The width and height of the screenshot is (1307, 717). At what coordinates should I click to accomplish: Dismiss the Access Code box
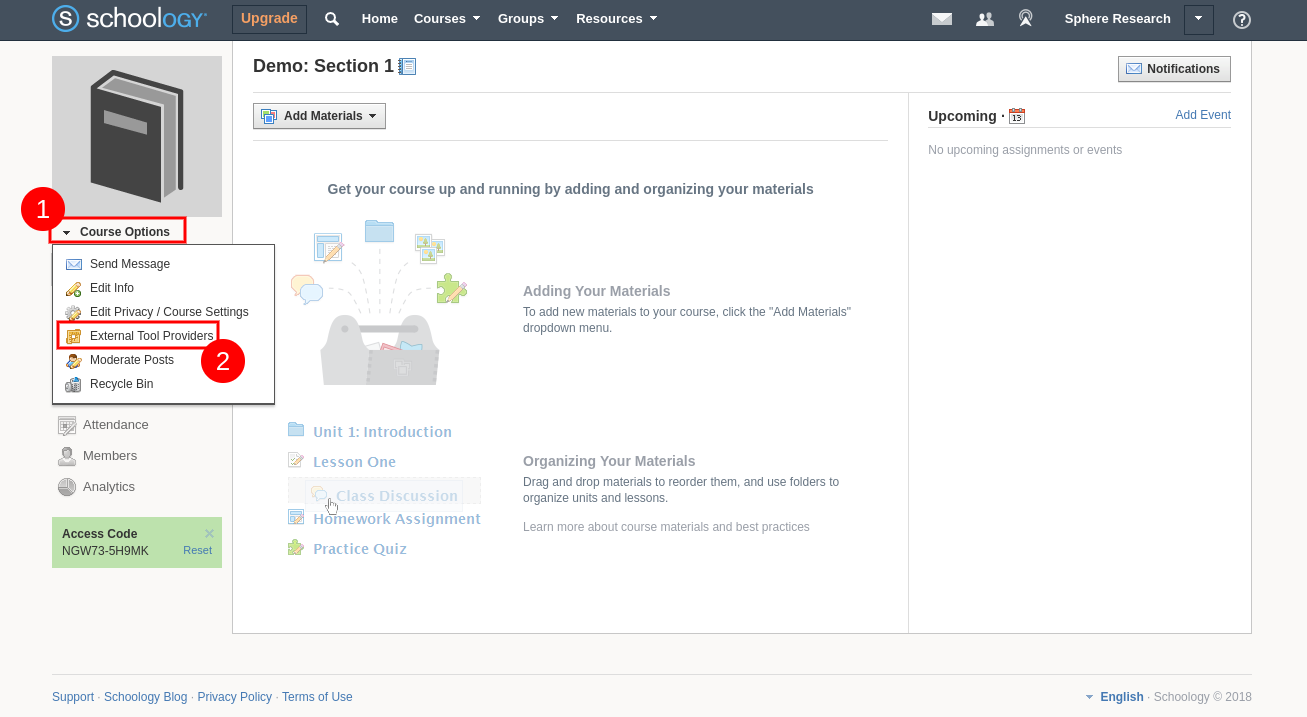pos(209,533)
